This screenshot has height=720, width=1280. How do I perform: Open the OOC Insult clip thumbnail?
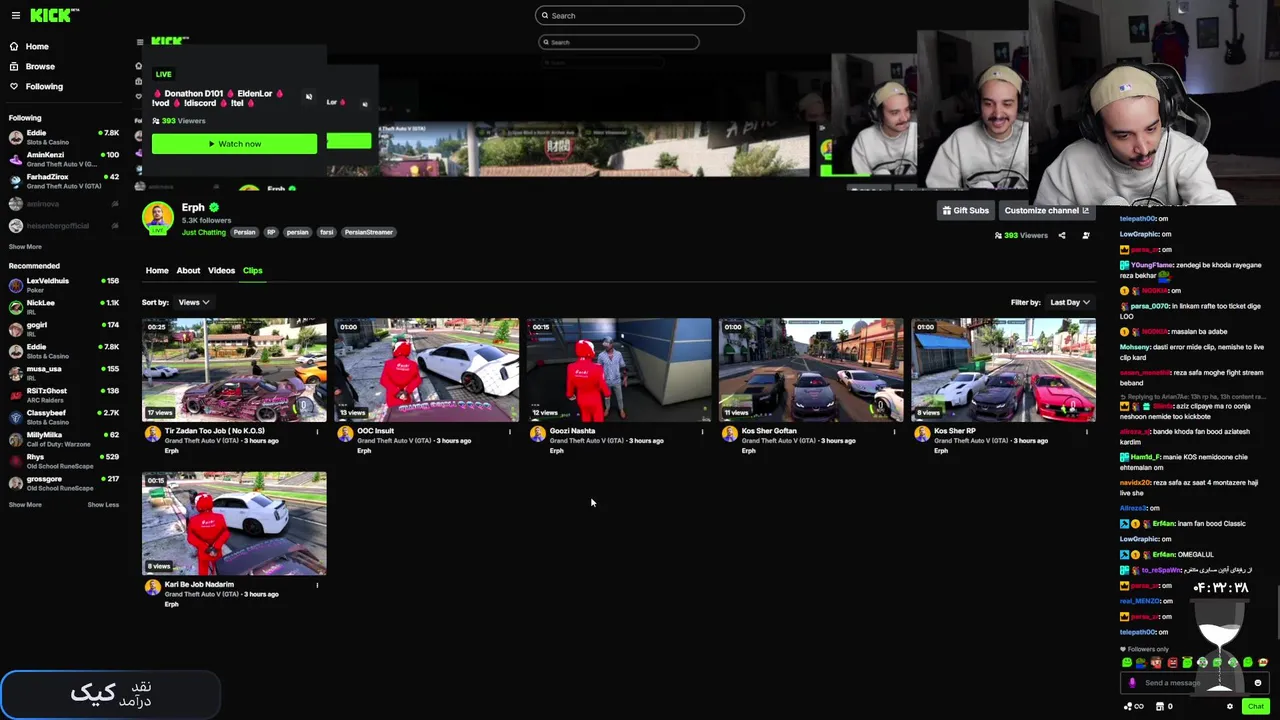pos(426,370)
